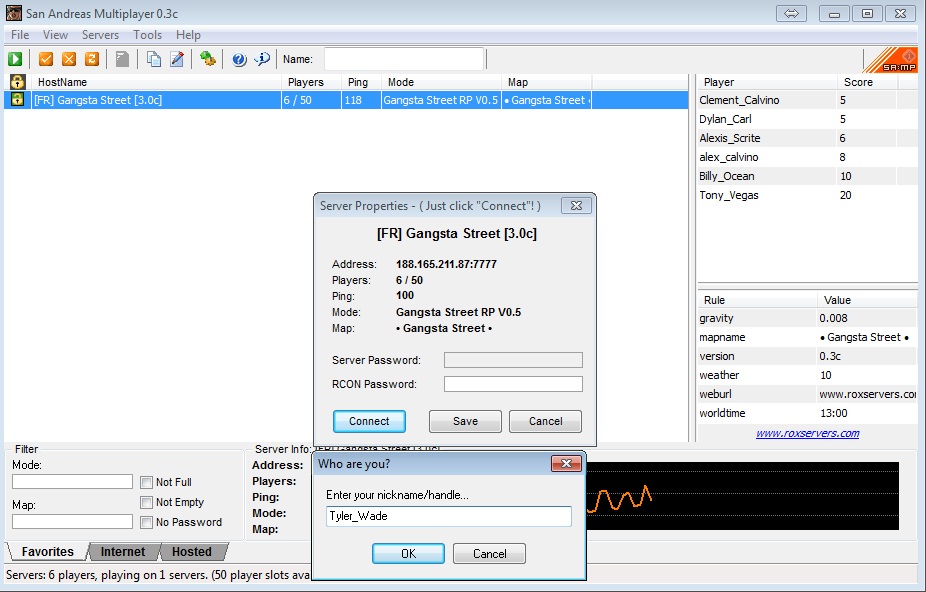Open the View menu
926x592 pixels.
(56, 35)
